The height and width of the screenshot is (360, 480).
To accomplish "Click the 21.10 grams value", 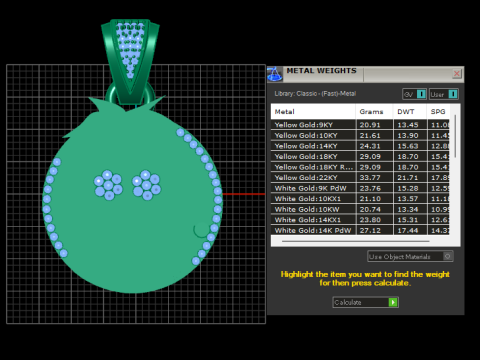I will click(x=370, y=199).
